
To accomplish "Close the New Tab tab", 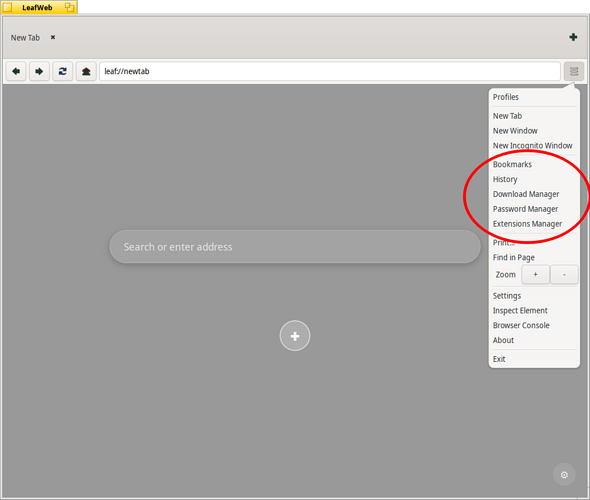I will pyautogui.click(x=53, y=37).
